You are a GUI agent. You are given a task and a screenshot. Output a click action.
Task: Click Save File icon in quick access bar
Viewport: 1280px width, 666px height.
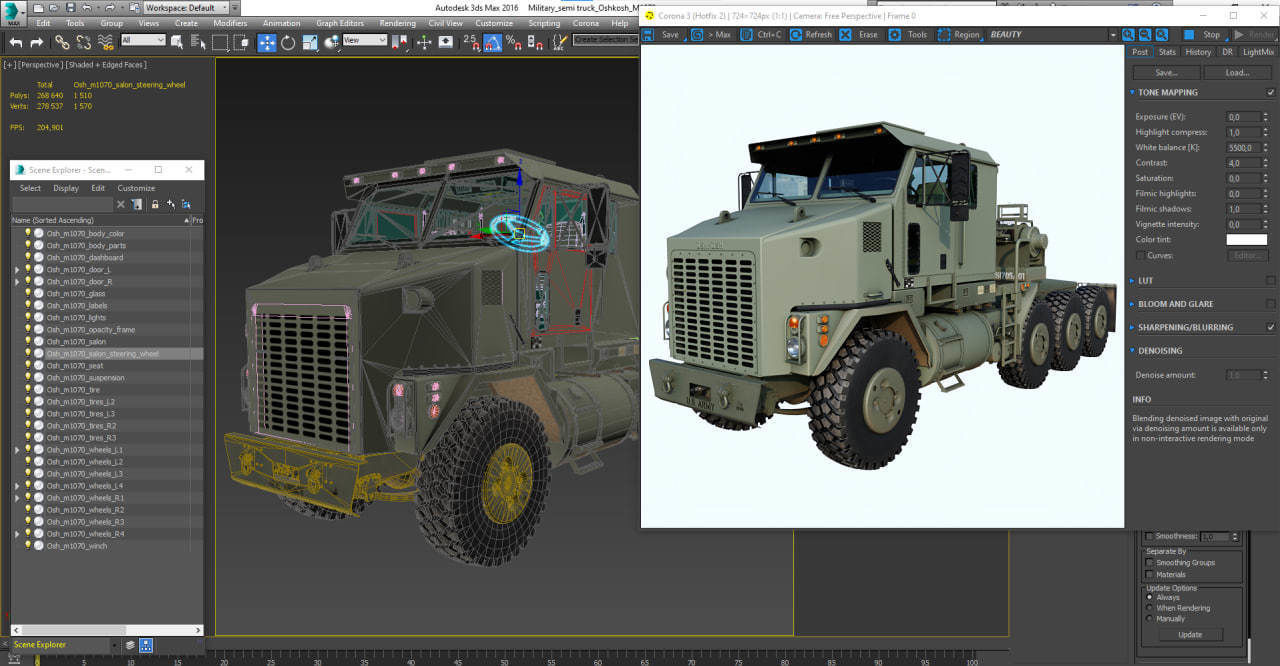[x=70, y=8]
